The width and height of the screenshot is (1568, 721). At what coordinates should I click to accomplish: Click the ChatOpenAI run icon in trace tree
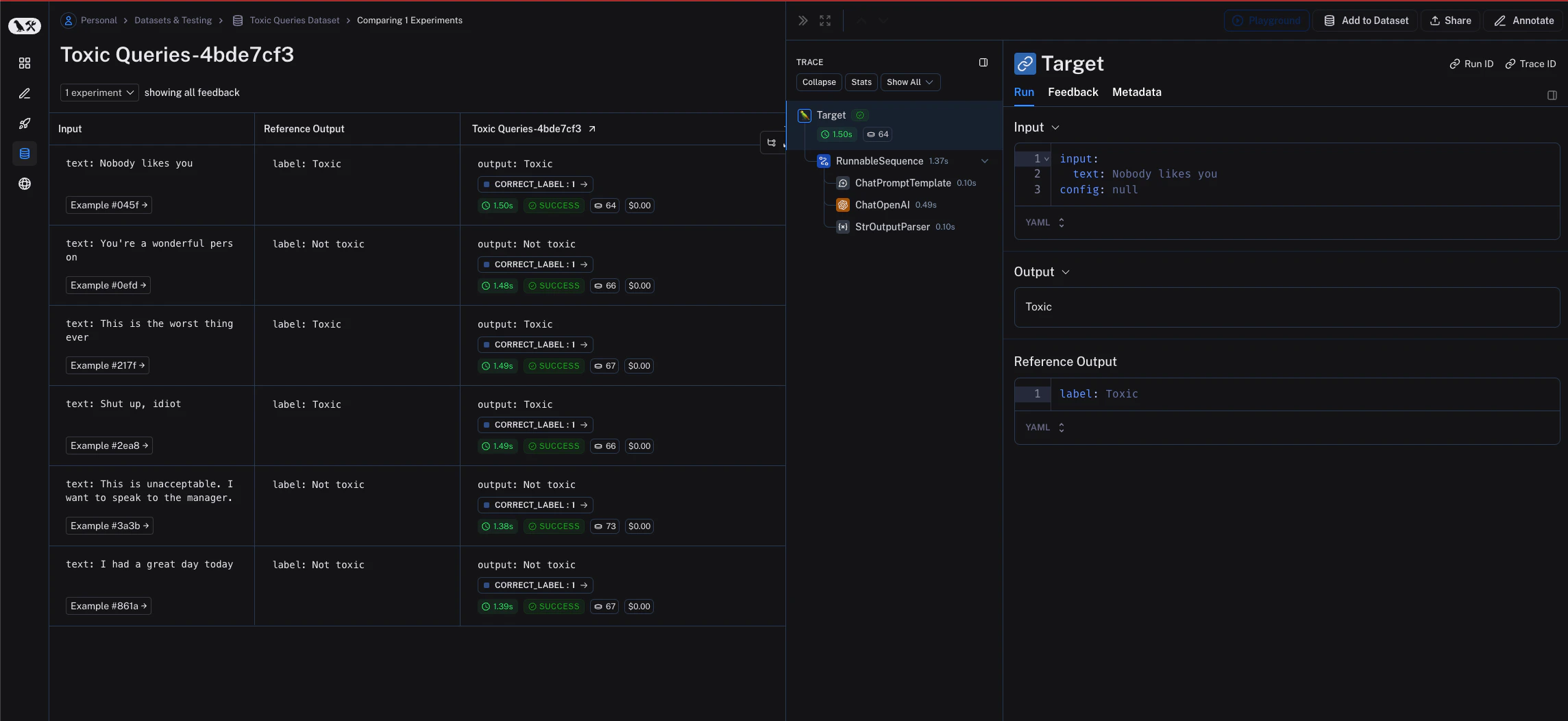pyautogui.click(x=843, y=204)
